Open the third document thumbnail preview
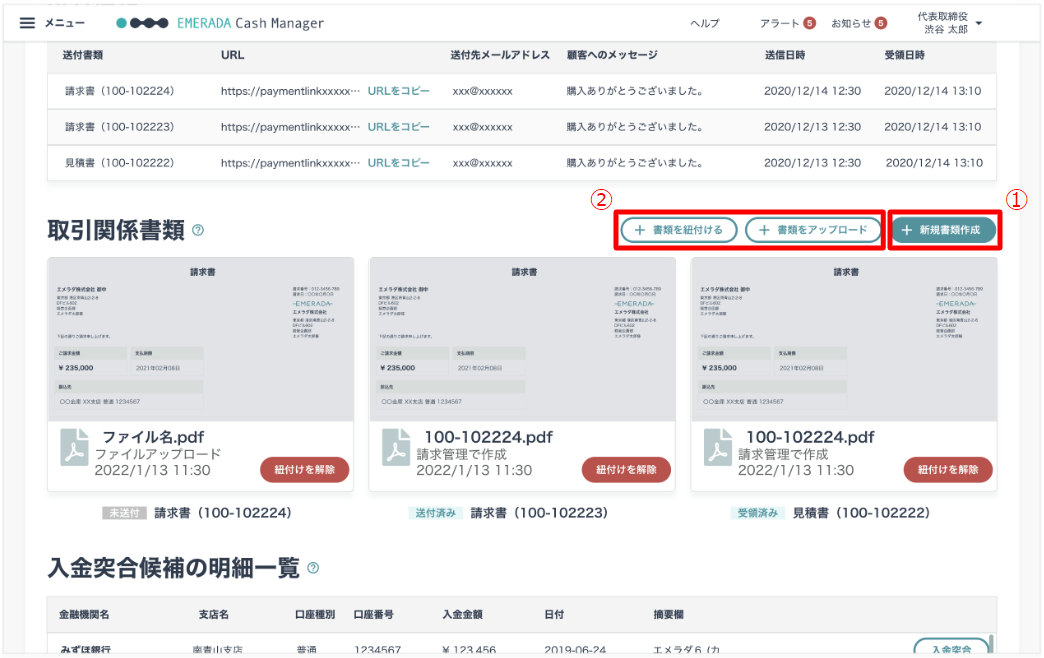 point(844,340)
